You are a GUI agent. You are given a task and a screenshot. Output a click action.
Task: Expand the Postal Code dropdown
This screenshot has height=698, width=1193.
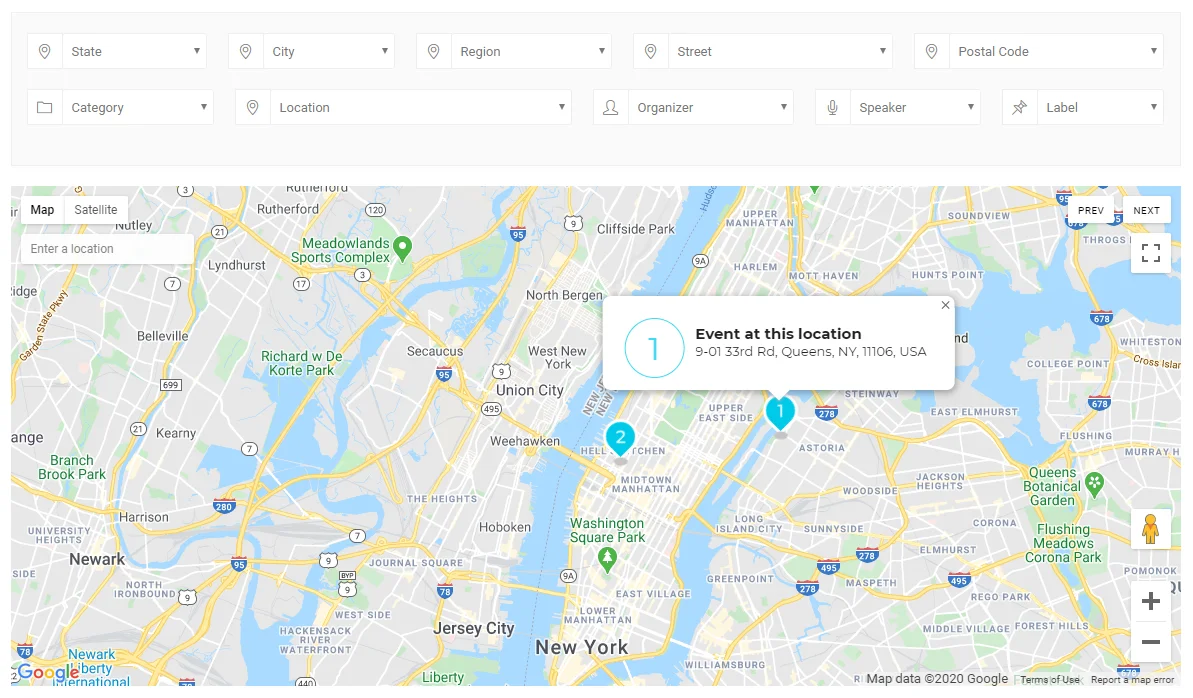1055,52
